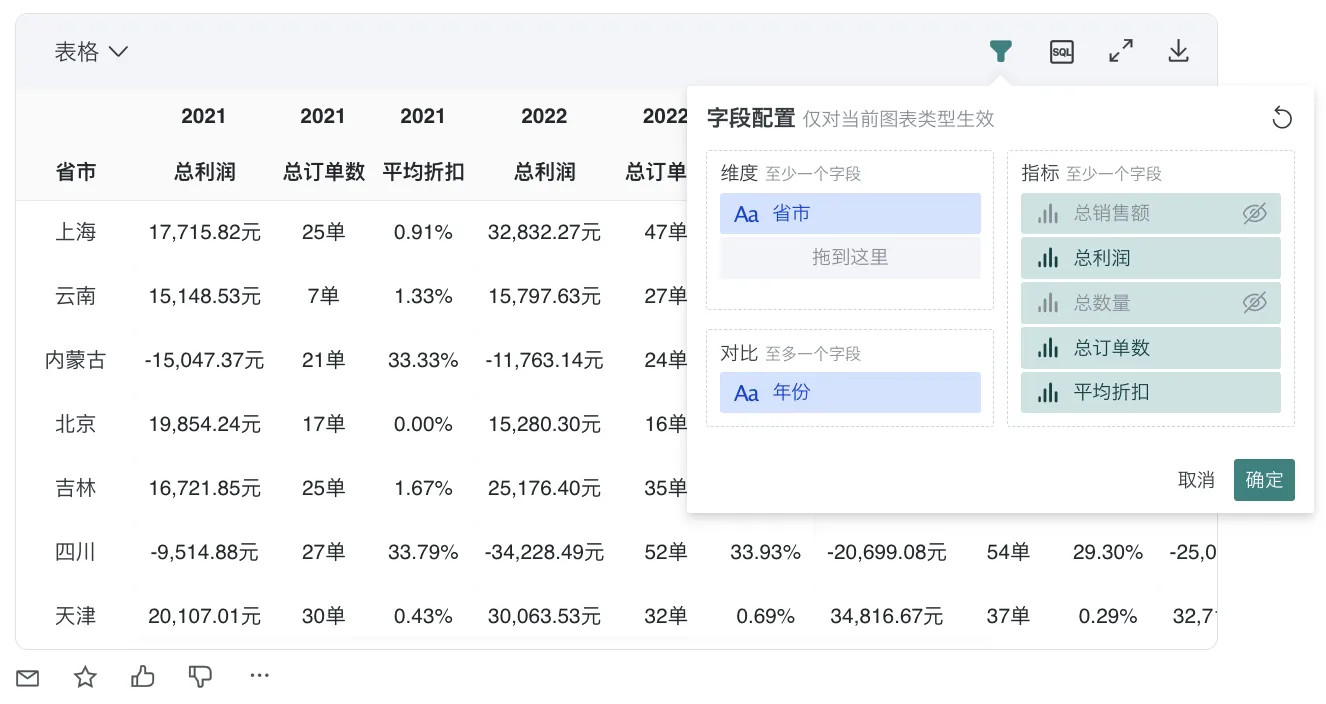Viewport: 1326px width, 704px height.
Task: Click the 总利润 metric field
Action: (1150, 258)
